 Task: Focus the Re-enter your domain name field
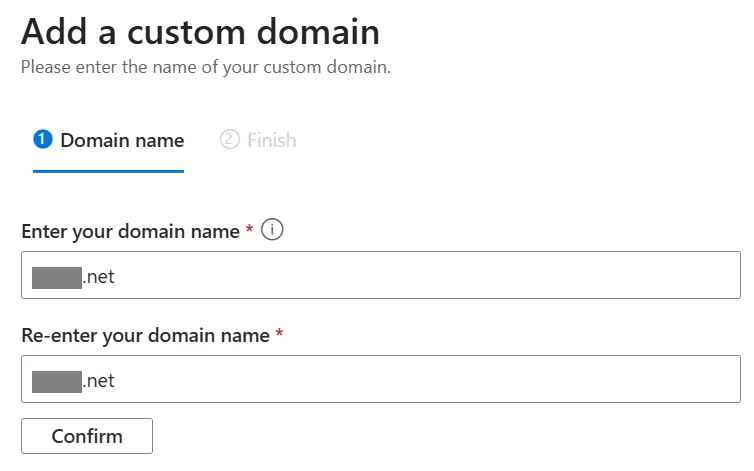click(x=381, y=379)
